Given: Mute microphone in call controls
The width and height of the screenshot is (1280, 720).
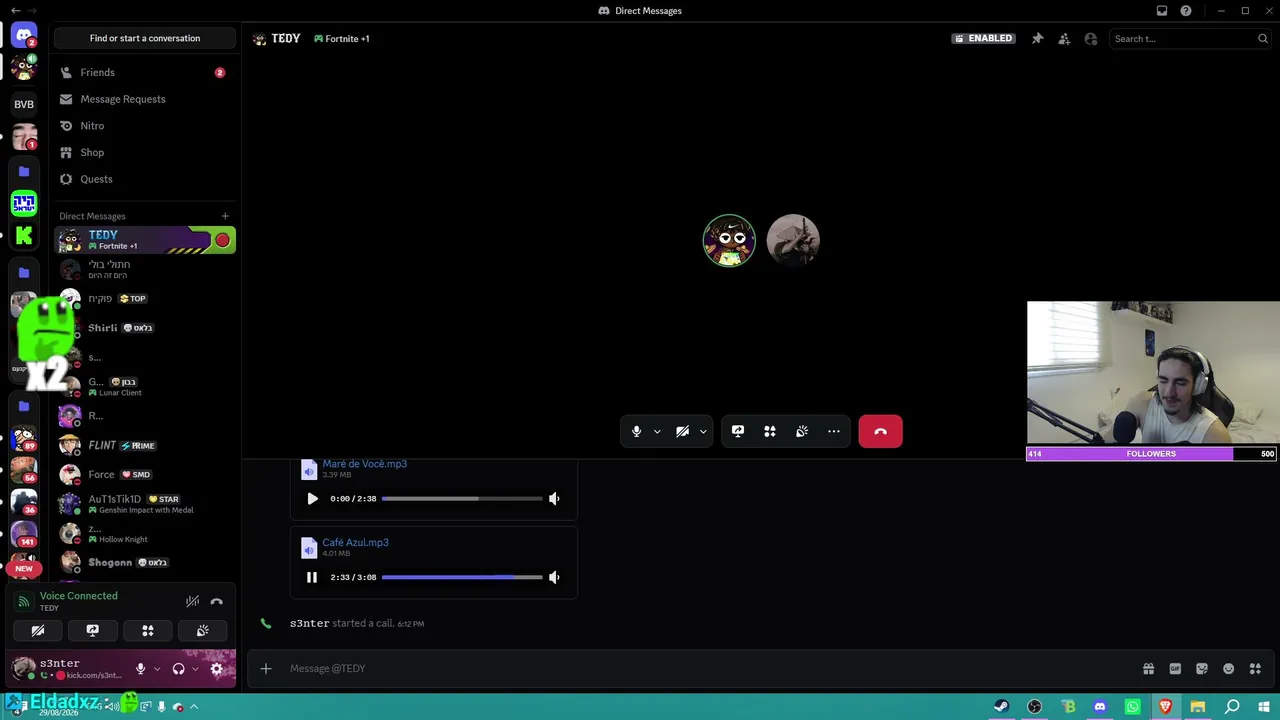Looking at the screenshot, I should click(x=636, y=431).
